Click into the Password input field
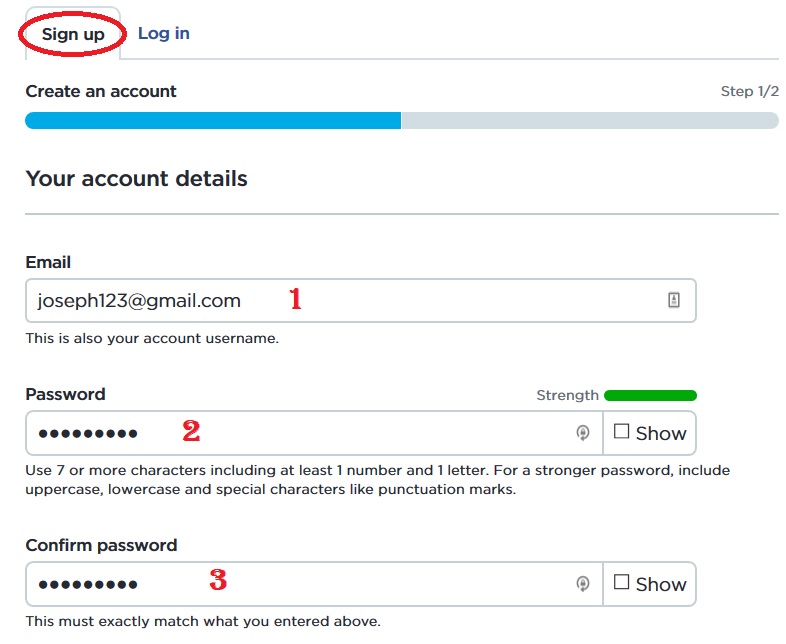Image resolution: width=786 pixels, height=644 pixels. (300, 433)
